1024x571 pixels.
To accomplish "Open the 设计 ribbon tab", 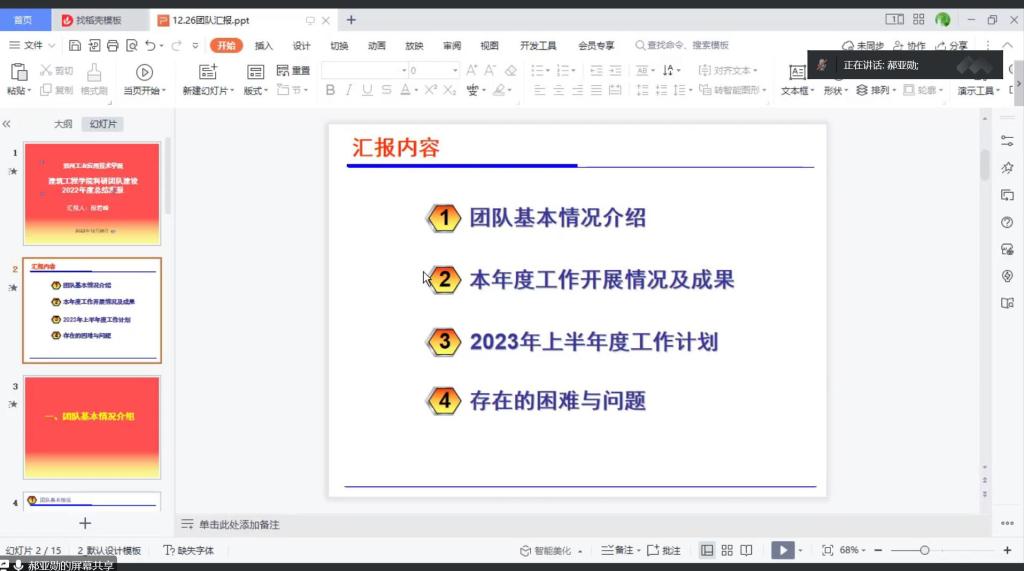I will [x=301, y=45].
